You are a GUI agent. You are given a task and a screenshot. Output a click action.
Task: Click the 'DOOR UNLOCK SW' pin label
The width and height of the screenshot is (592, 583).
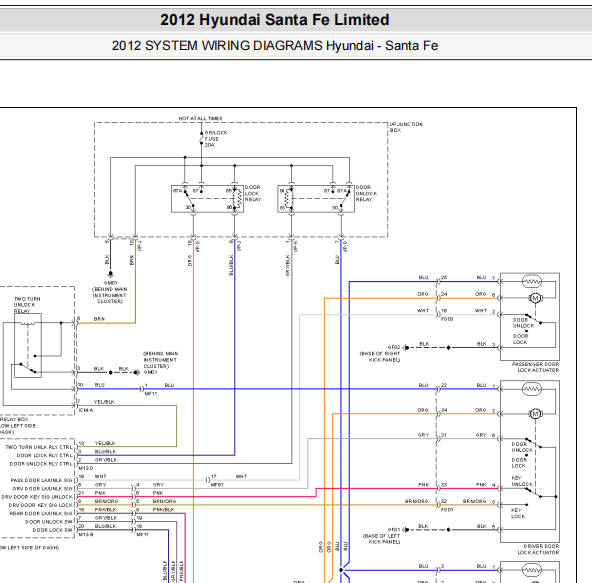pos(49,522)
